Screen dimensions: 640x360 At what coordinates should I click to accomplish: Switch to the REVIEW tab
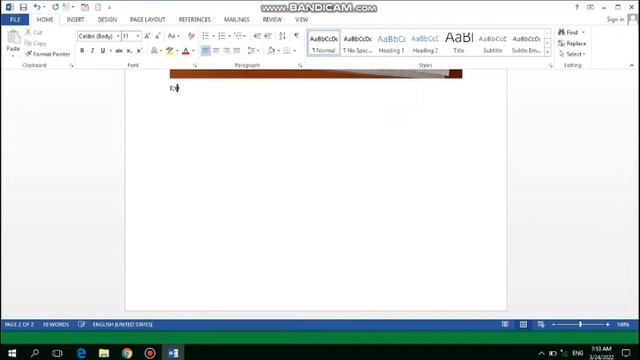point(272,20)
